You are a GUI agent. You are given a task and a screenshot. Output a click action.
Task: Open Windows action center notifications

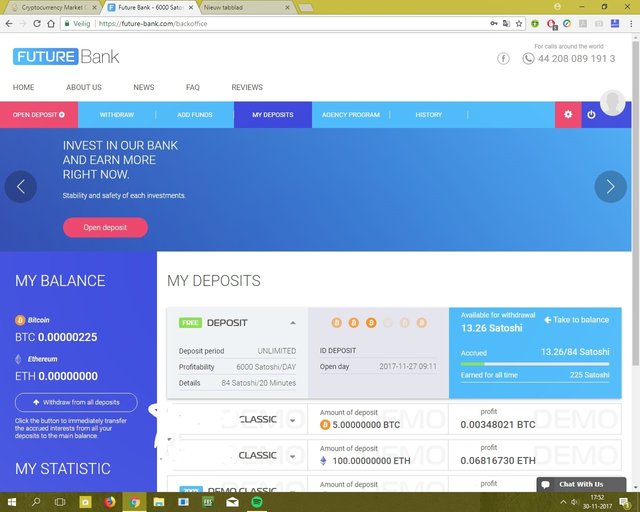click(x=624, y=502)
